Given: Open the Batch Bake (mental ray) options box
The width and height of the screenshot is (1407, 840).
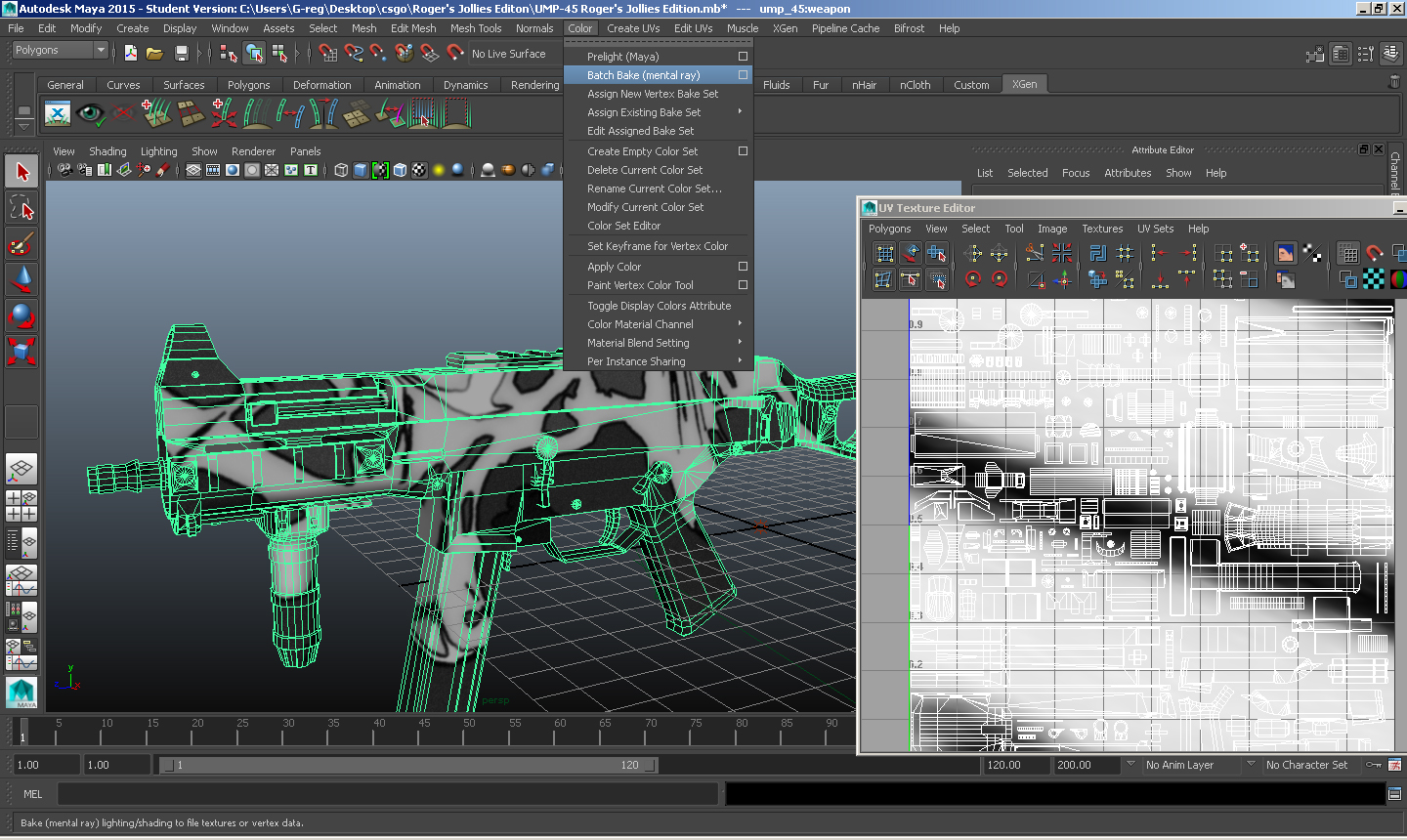Looking at the screenshot, I should (x=743, y=75).
